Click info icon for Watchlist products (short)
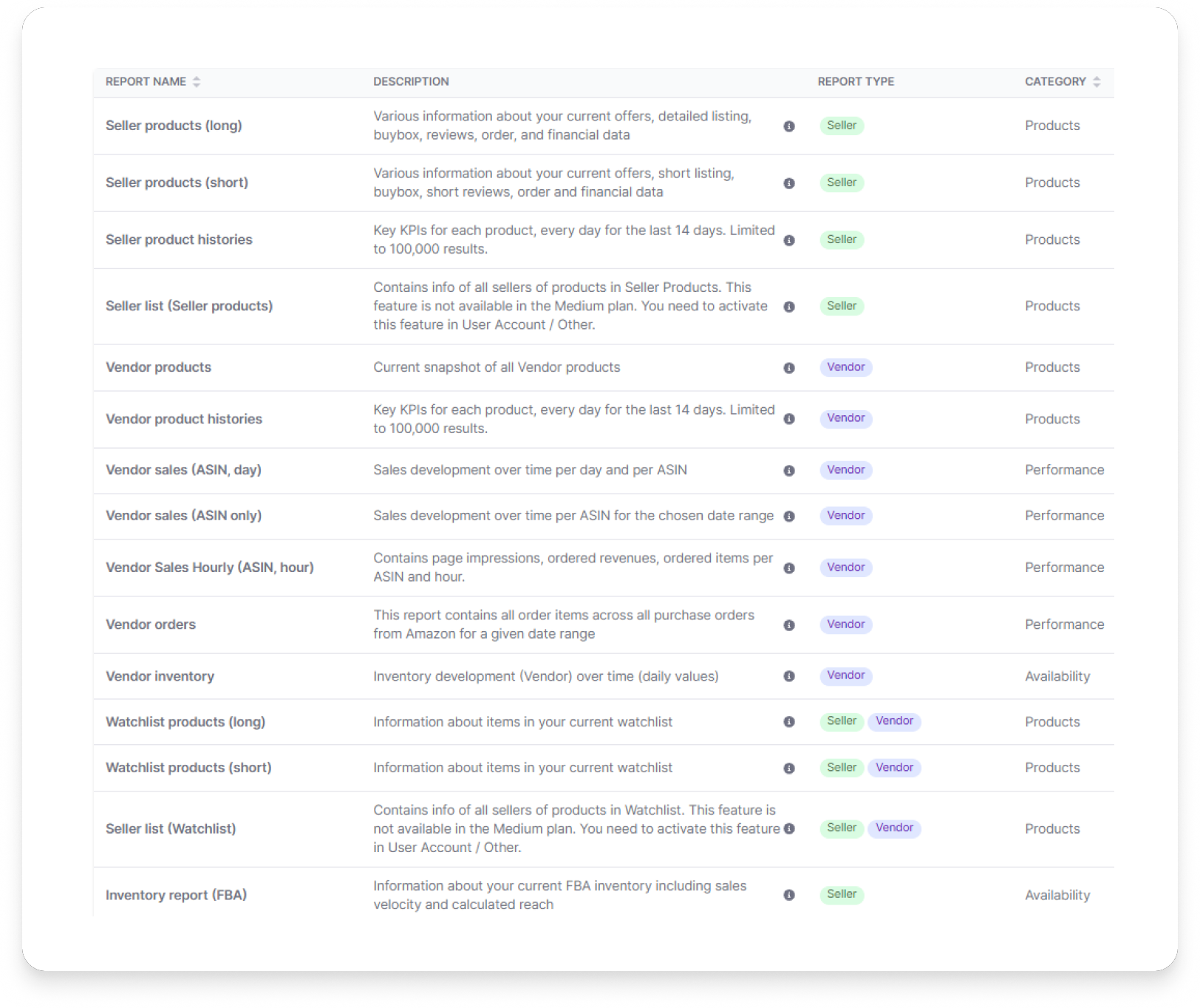The height and width of the screenshot is (1008, 1200). (x=789, y=769)
